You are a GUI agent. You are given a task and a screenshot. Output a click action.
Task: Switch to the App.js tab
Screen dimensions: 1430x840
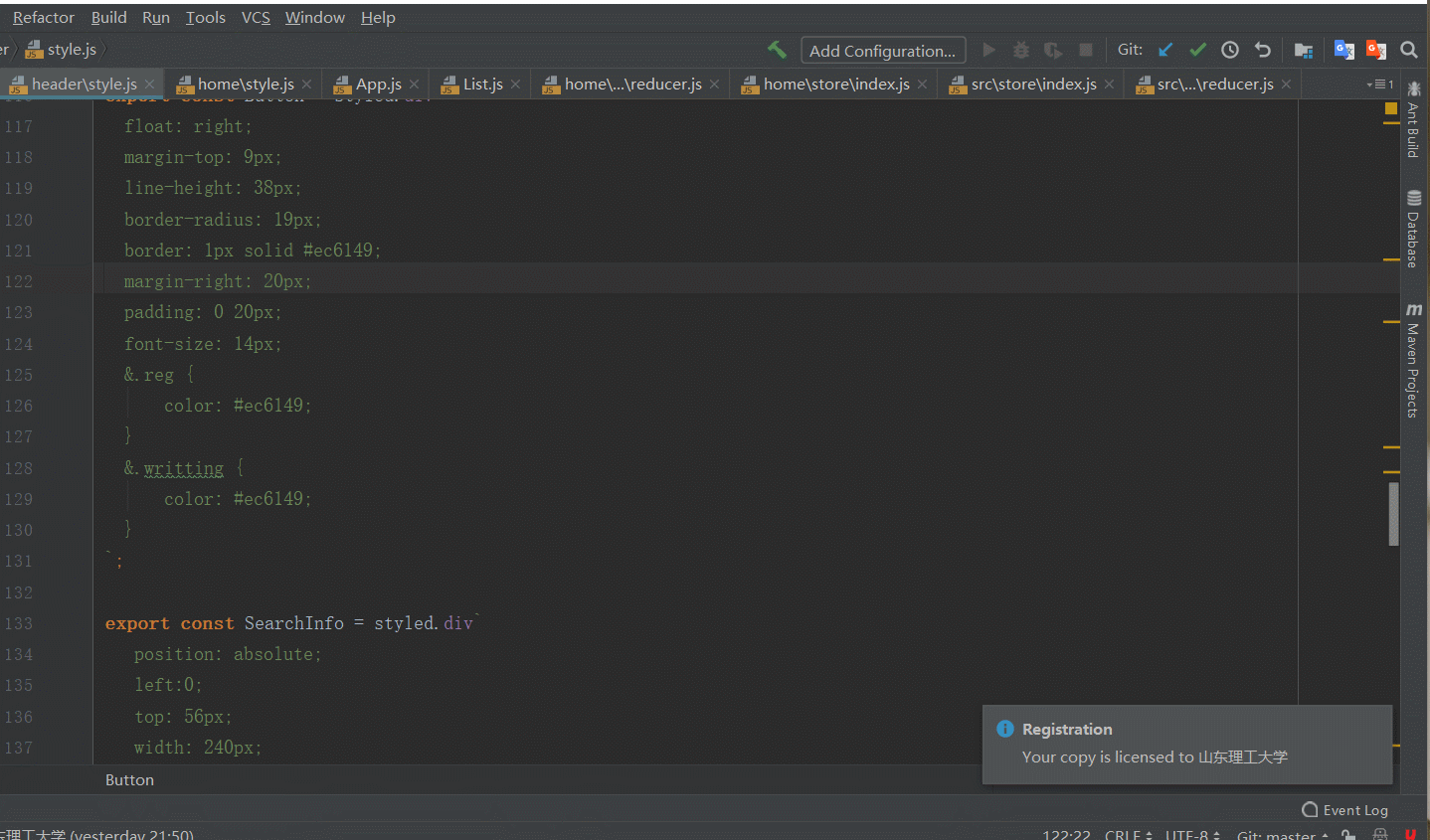(x=378, y=84)
